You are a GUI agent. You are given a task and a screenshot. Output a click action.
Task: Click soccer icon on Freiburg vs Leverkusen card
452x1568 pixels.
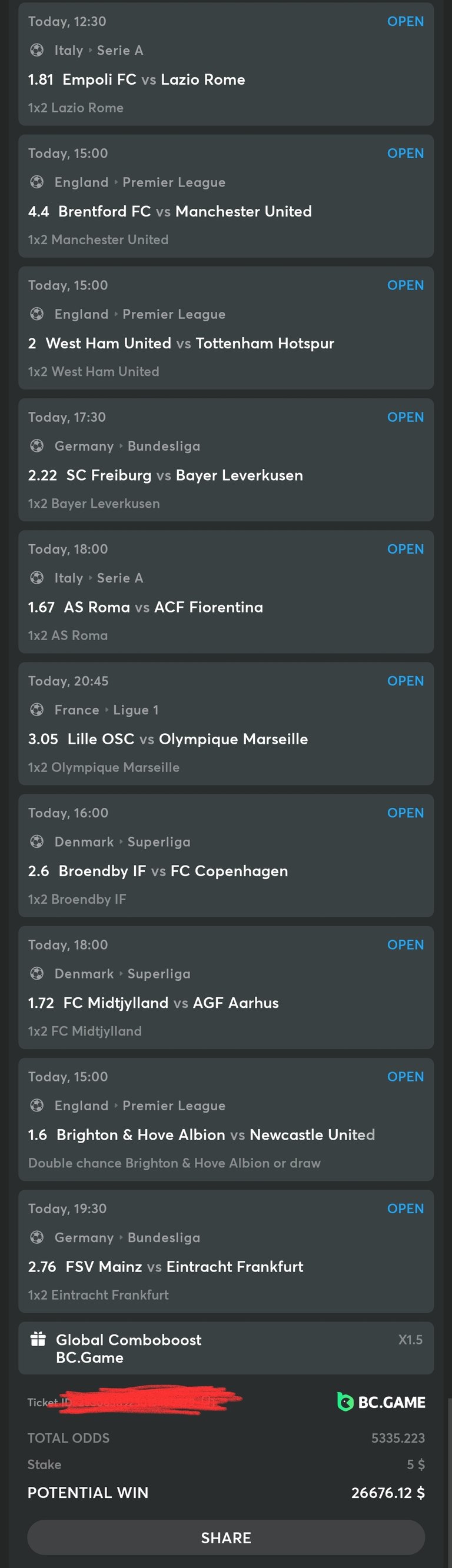pos(36,445)
